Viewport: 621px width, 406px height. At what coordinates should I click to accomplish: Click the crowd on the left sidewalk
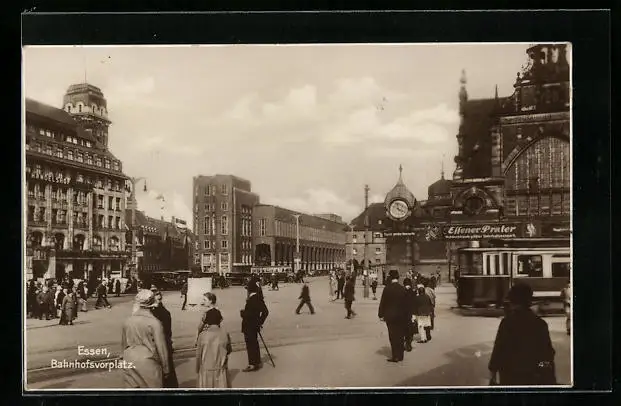[62, 299]
